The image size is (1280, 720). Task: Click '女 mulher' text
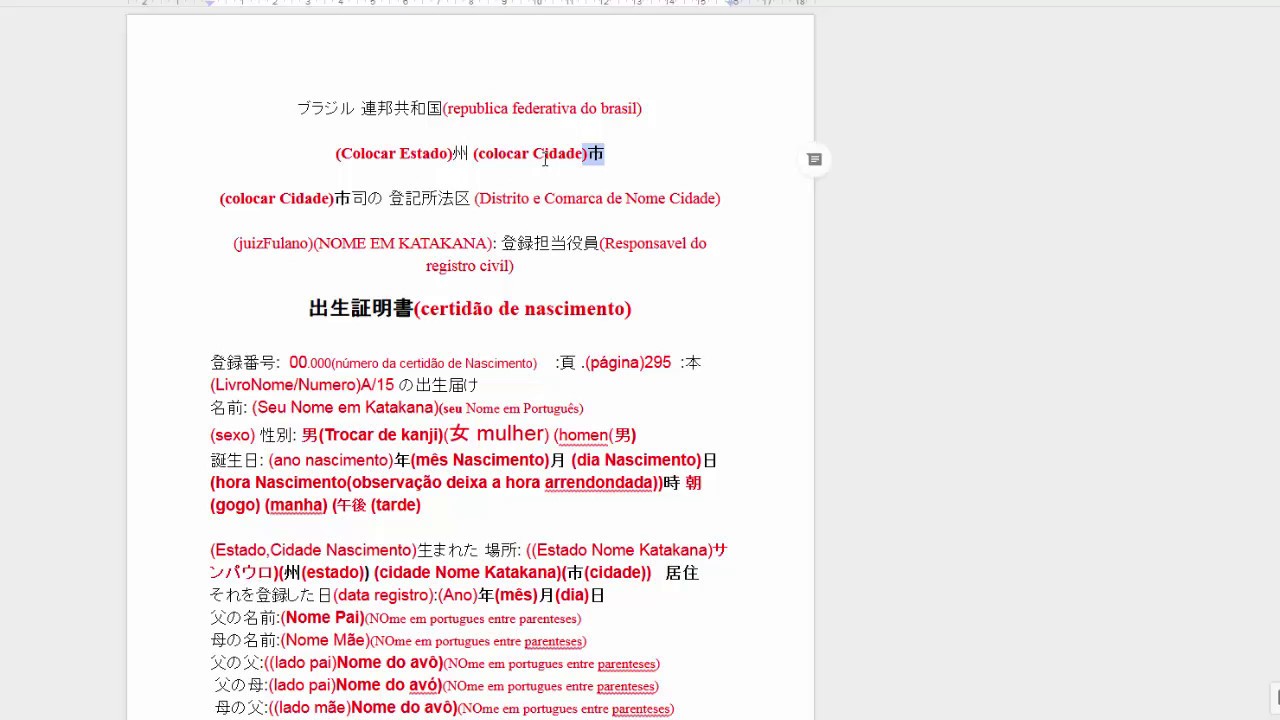pos(495,433)
